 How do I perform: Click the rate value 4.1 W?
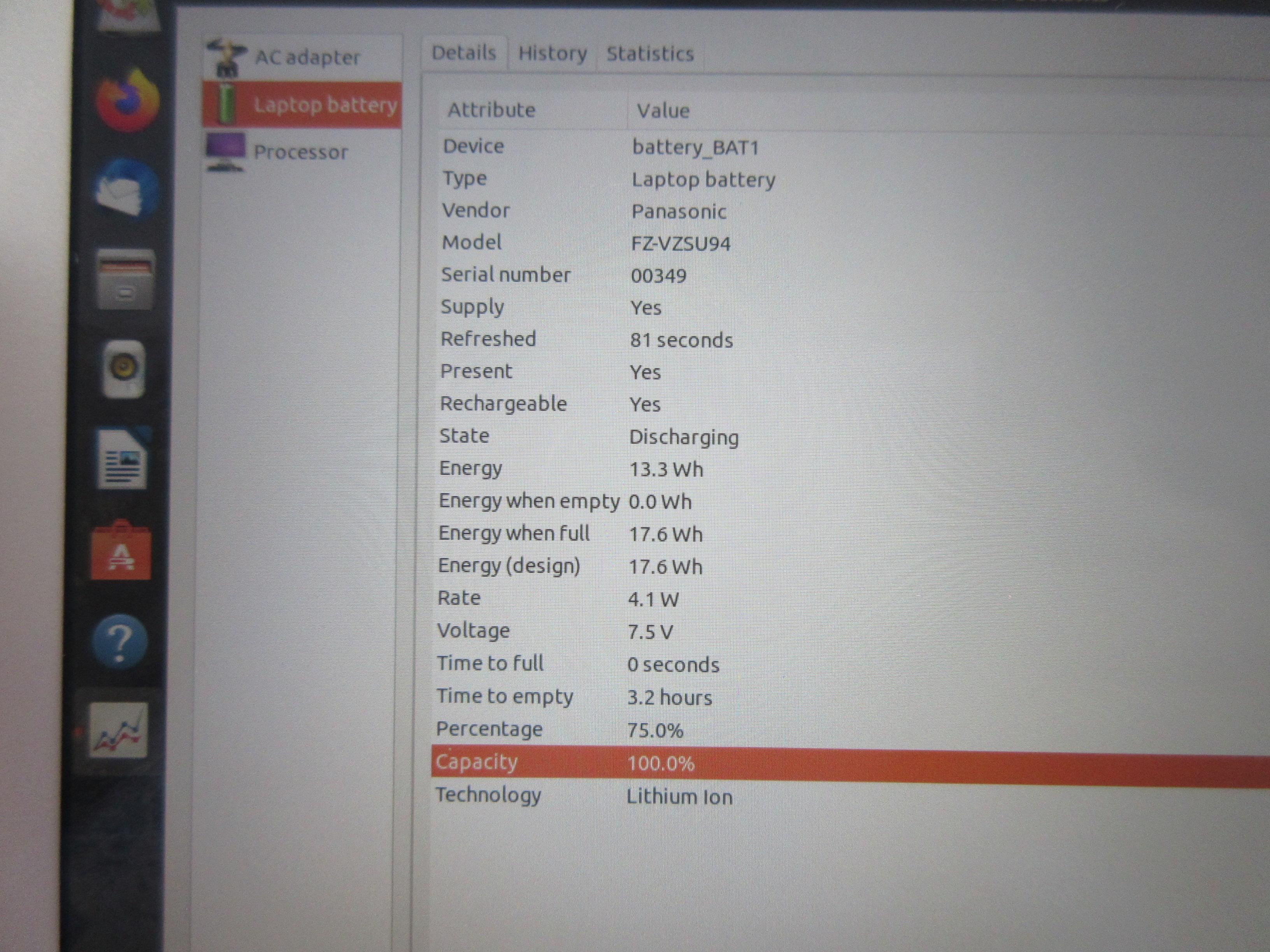[653, 600]
